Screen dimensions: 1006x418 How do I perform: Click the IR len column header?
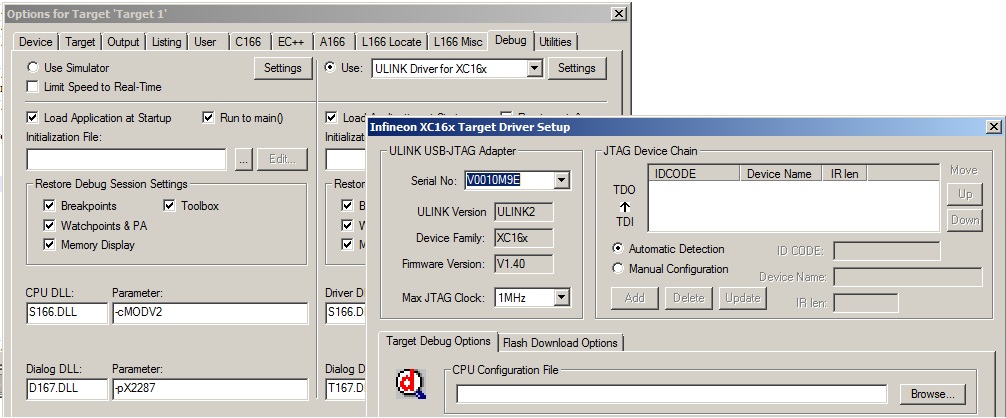(x=845, y=174)
